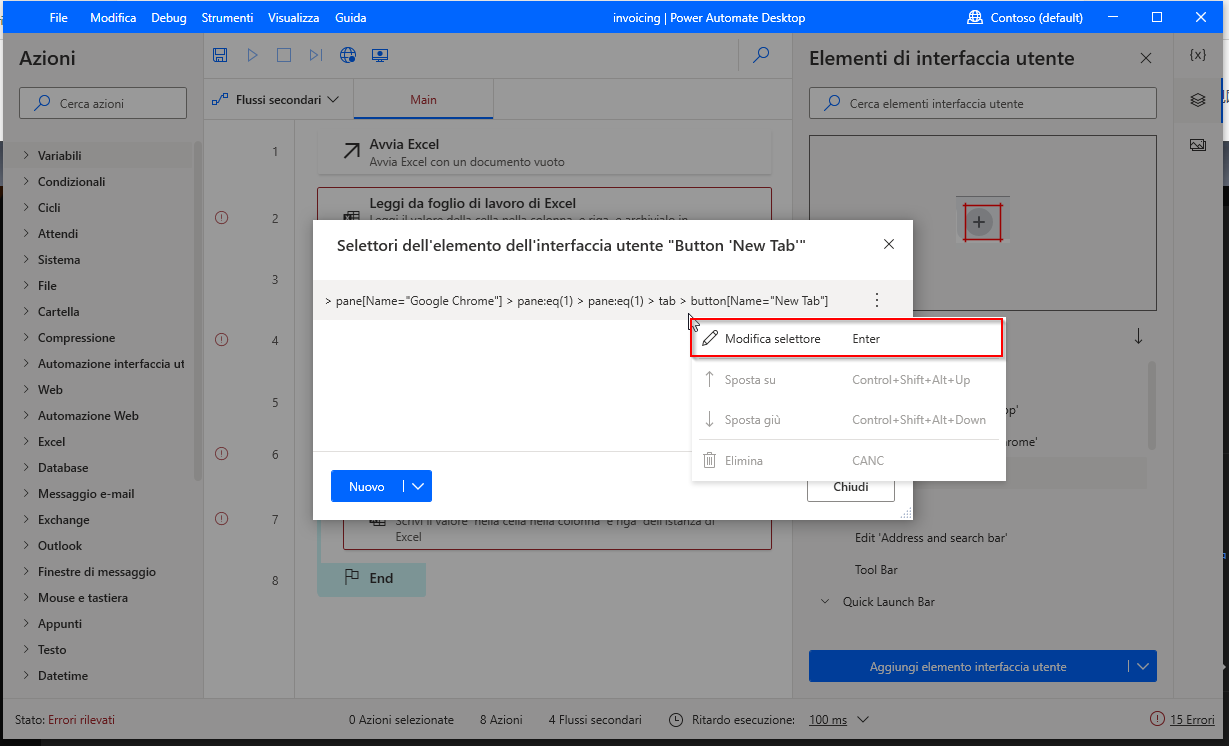Open the web recorder globe icon
The height and width of the screenshot is (746, 1229).
[348, 56]
